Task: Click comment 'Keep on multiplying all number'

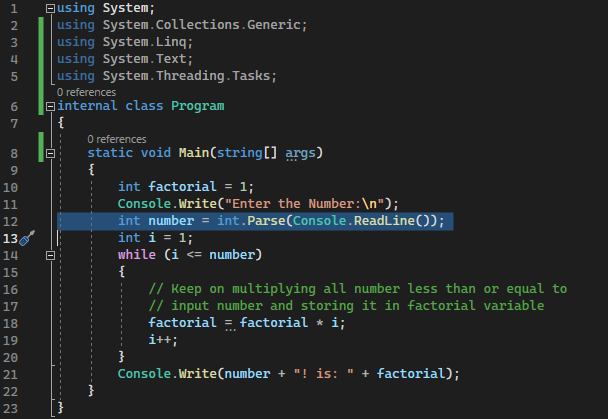Action: click(285, 289)
